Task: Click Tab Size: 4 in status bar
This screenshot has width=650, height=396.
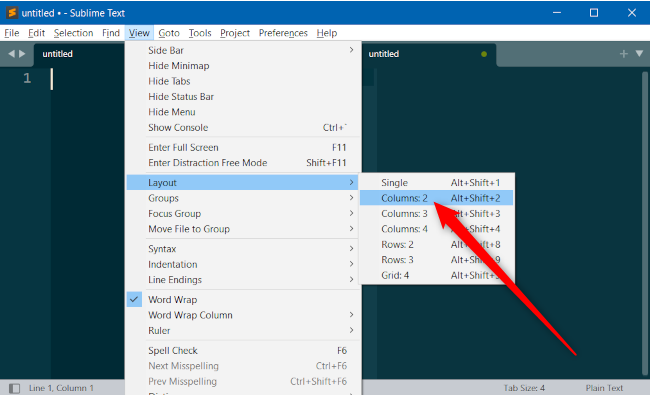Action: (524, 388)
